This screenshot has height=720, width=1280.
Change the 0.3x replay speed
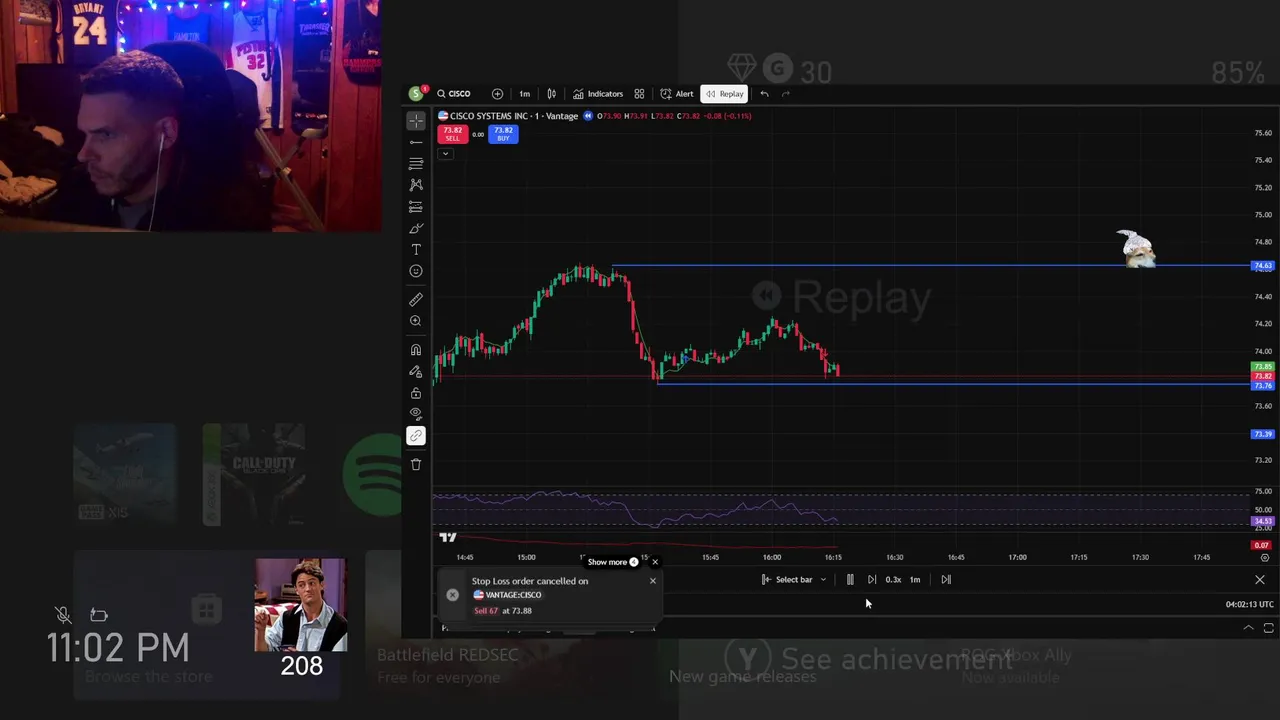coord(893,579)
